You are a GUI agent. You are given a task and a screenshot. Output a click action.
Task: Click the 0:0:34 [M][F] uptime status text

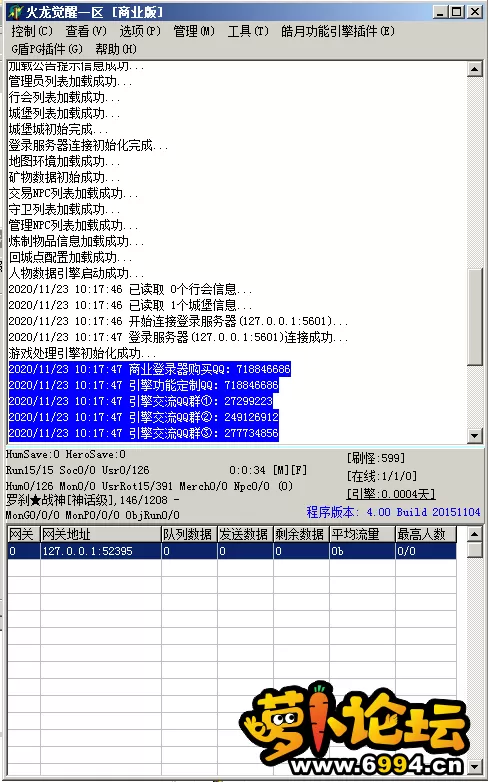(268, 470)
